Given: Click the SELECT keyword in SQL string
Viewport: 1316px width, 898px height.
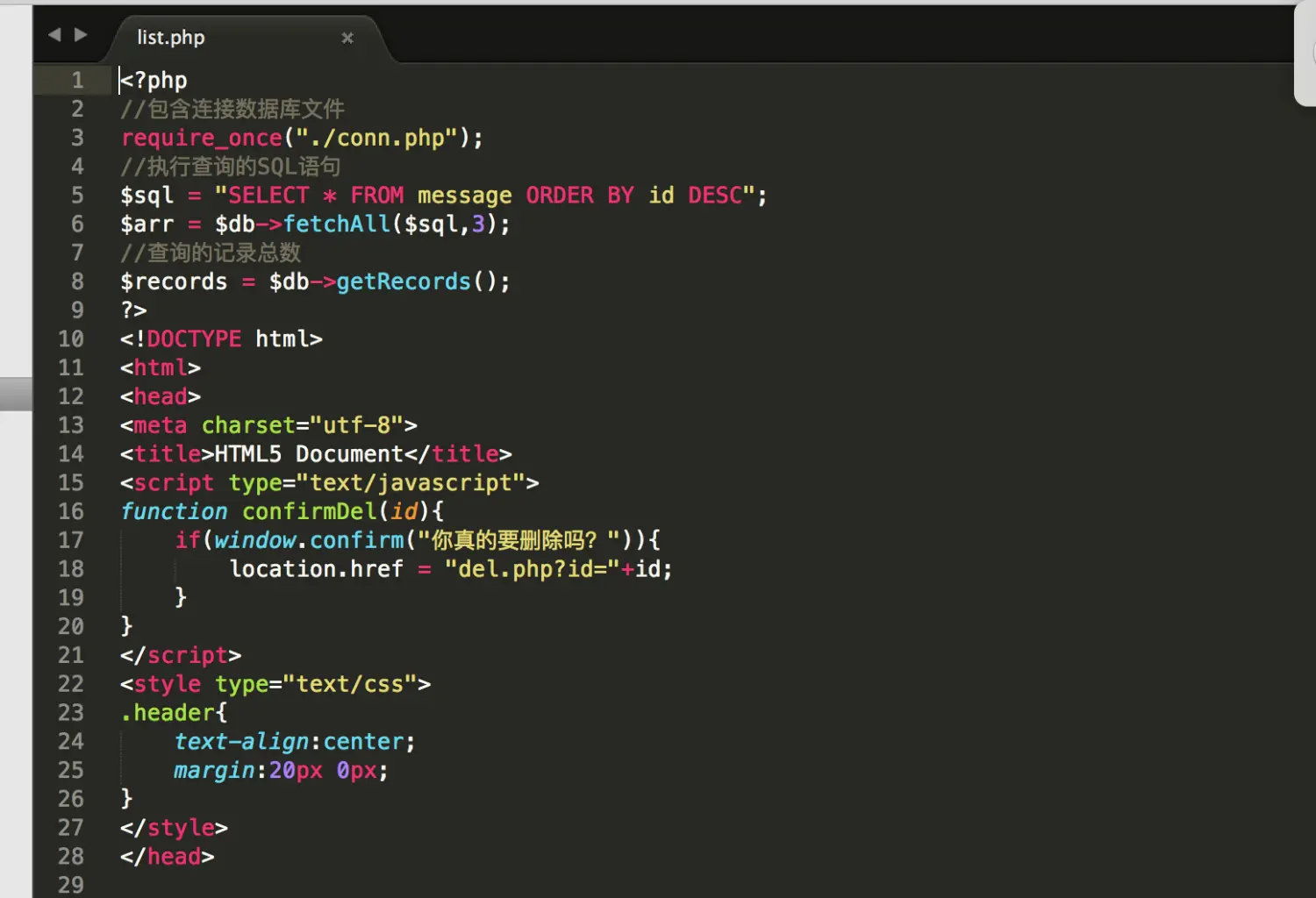Looking at the screenshot, I should (x=268, y=196).
